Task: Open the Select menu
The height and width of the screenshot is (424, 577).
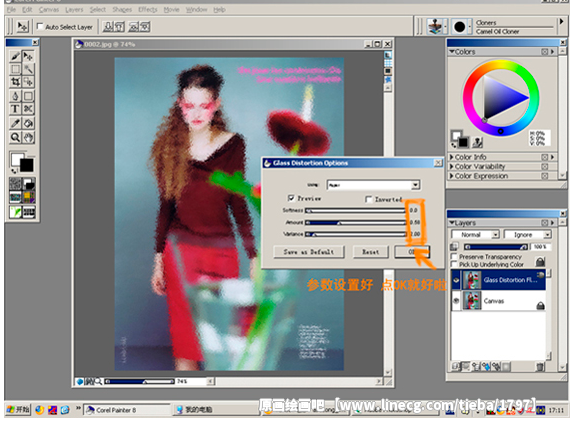Action: (98, 10)
